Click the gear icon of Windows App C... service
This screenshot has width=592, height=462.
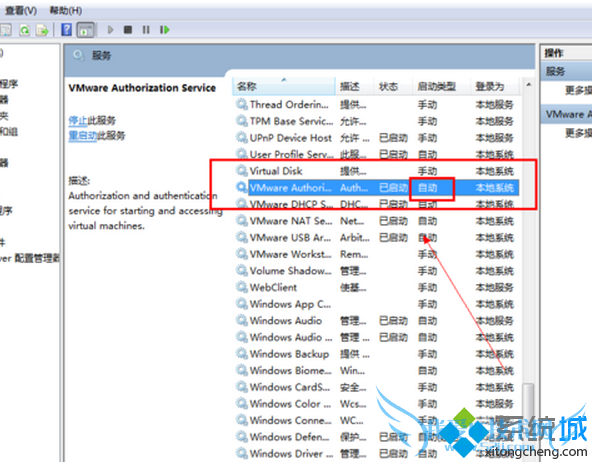(242, 303)
